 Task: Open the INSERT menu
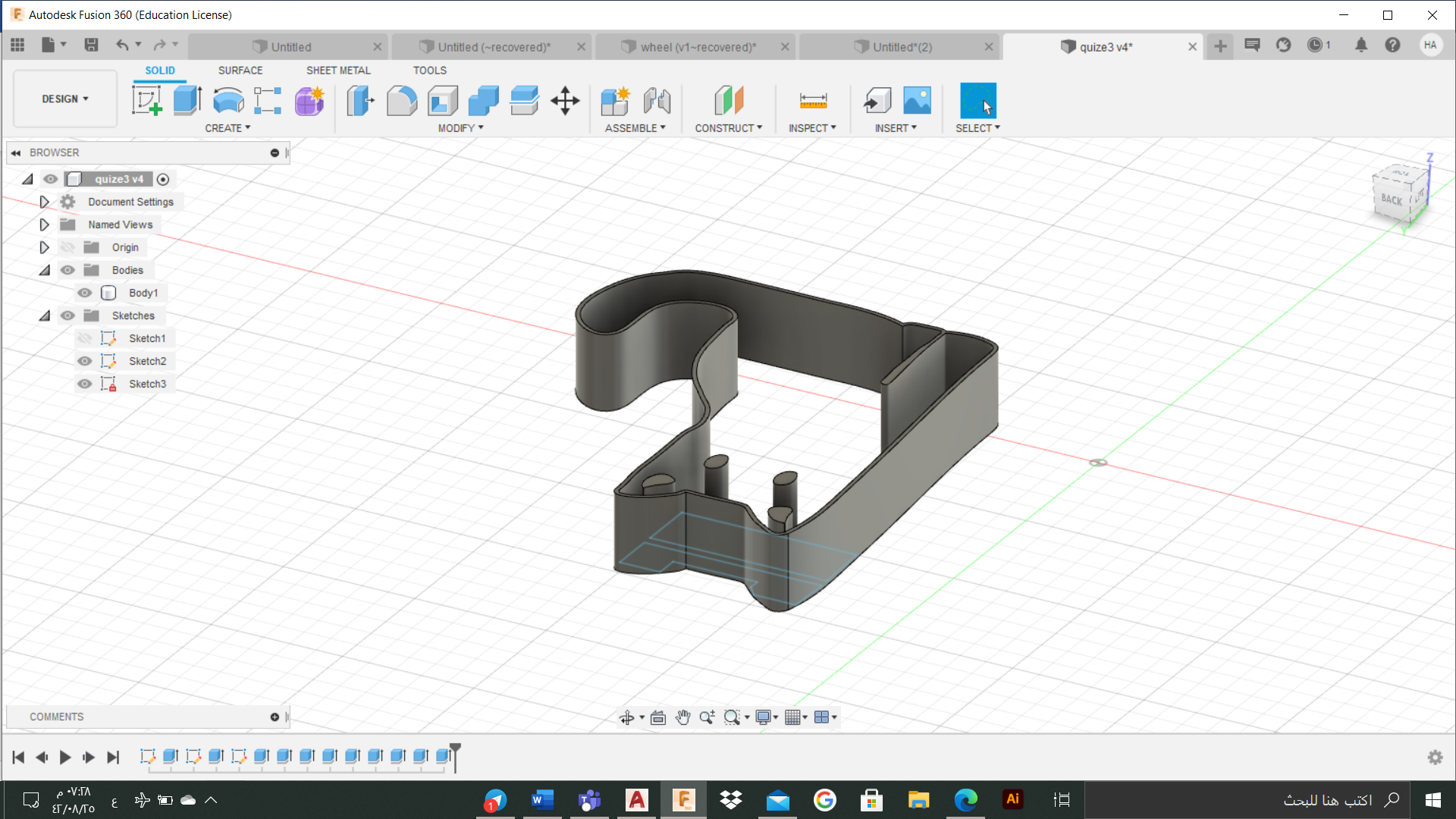pos(896,128)
